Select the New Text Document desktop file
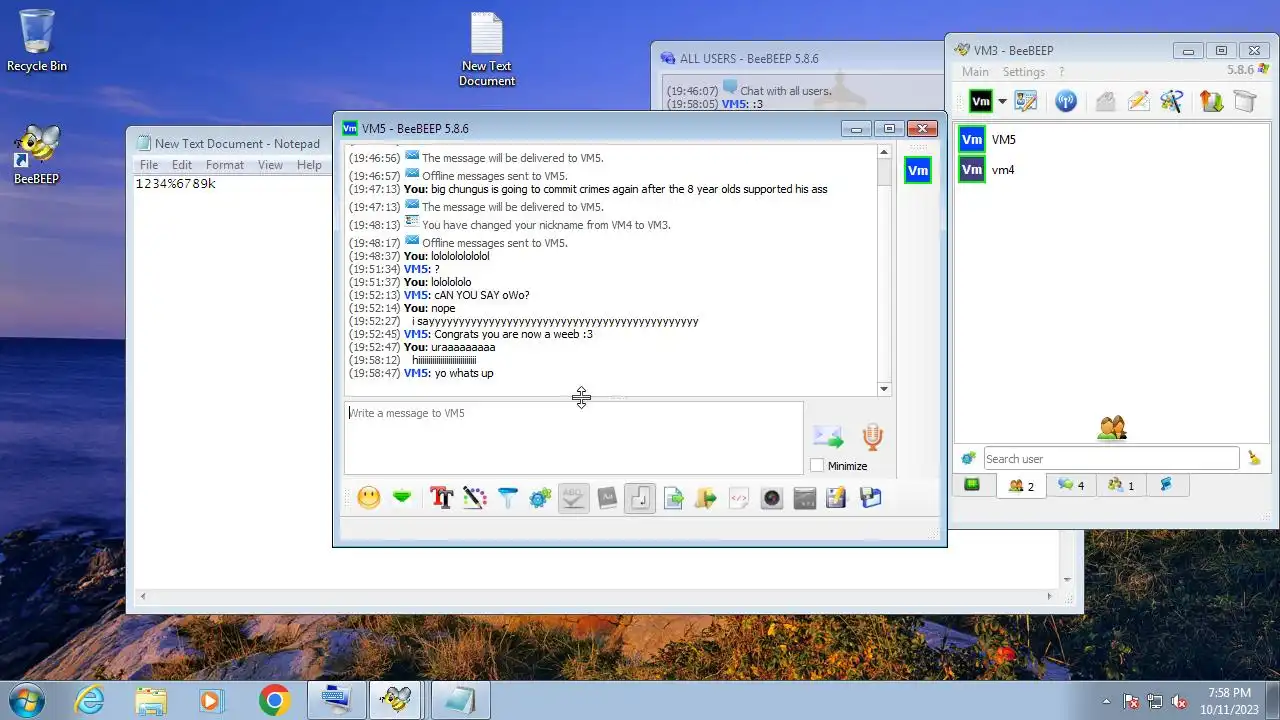1280x720 pixels. 487,49
